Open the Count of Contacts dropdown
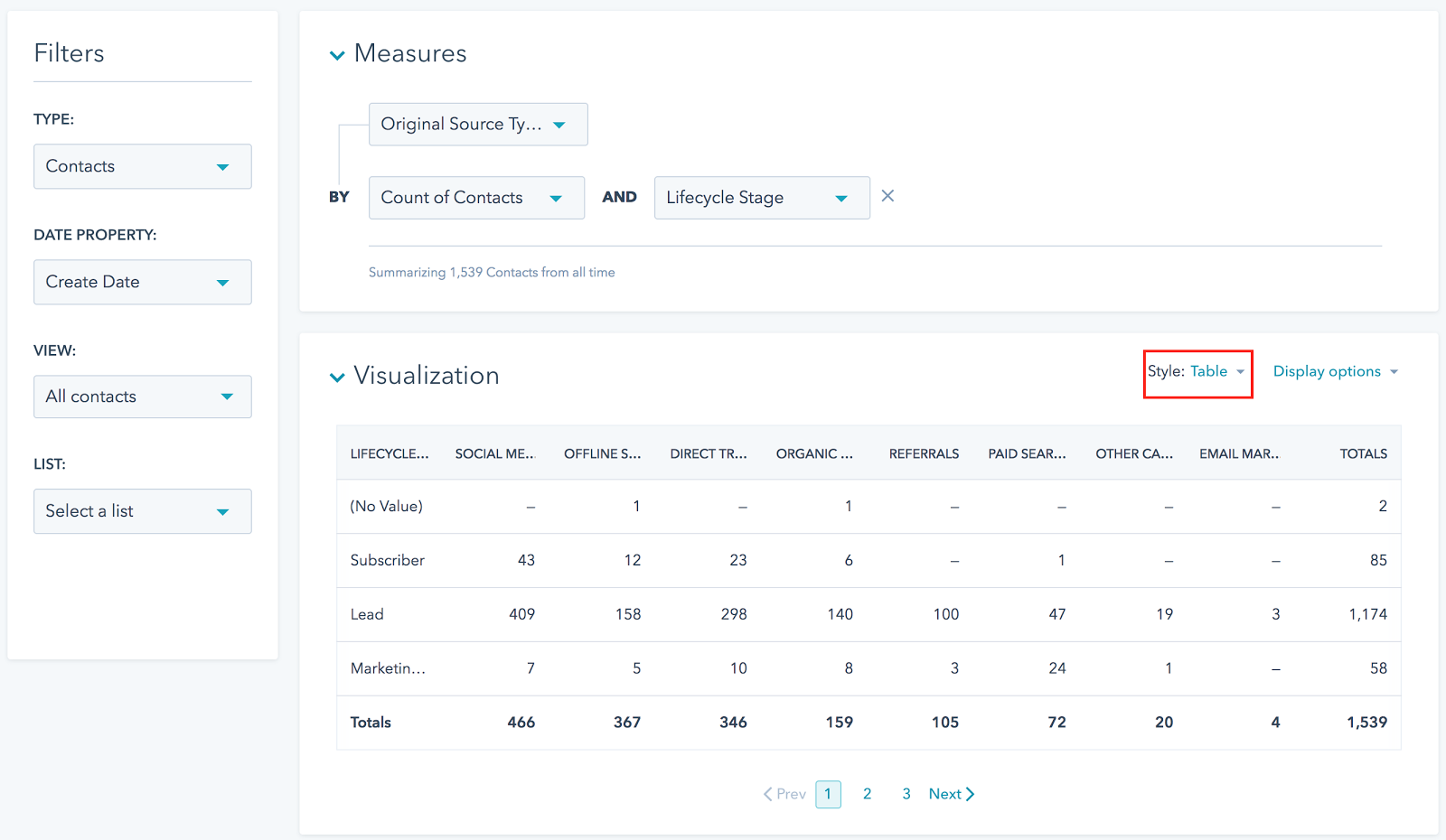Image resolution: width=1446 pixels, height=840 pixels. point(476,197)
